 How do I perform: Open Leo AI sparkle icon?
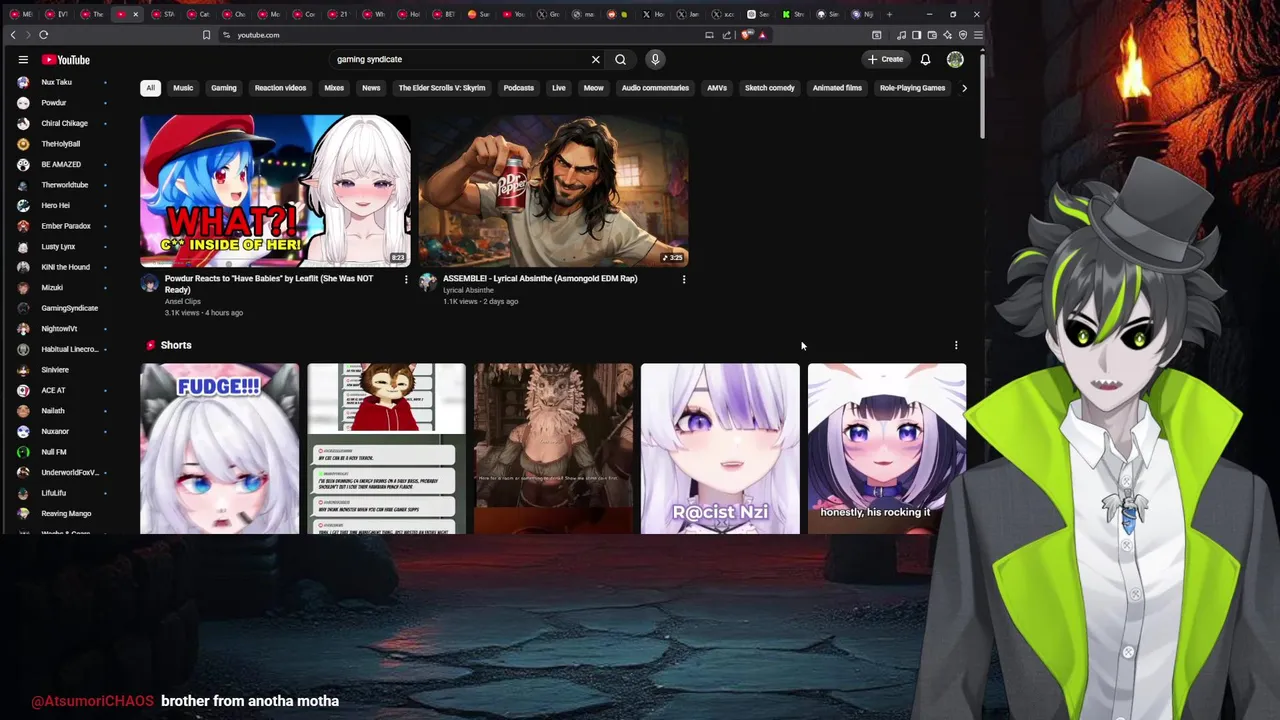(x=947, y=35)
